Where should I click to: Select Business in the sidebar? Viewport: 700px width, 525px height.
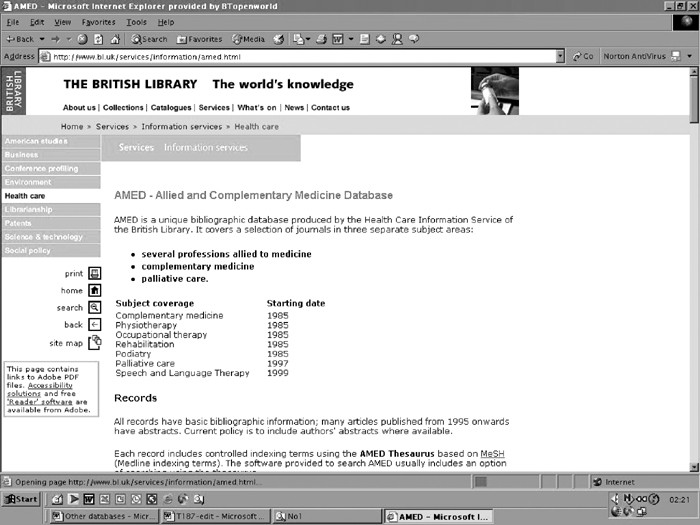click(51, 155)
